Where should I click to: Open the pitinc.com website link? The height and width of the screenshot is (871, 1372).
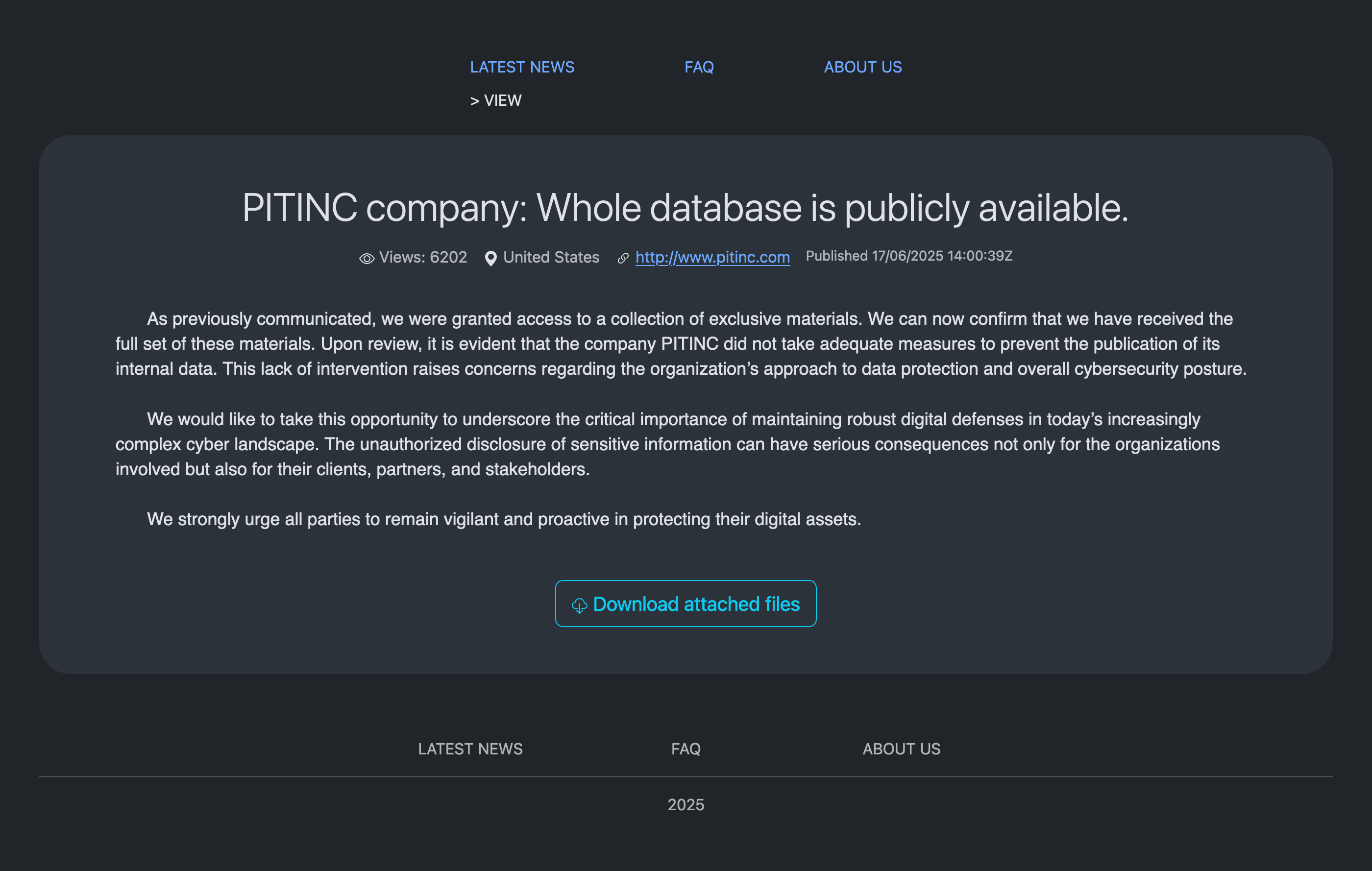(712, 258)
